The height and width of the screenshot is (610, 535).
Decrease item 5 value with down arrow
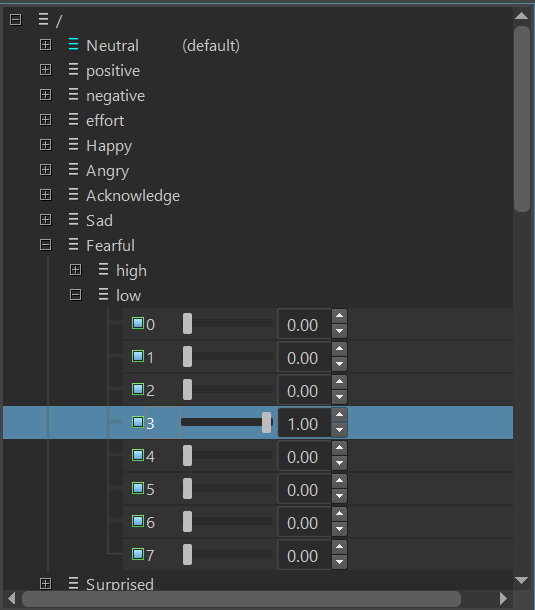[339, 496]
